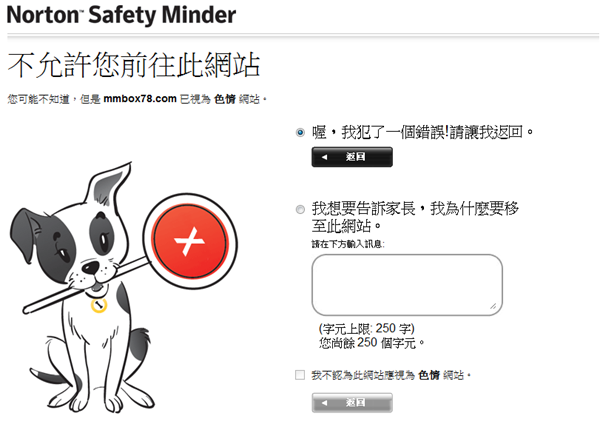600x430 pixels.
Task: Click the 不允許您前往此網站 heading
Action: click(134, 65)
